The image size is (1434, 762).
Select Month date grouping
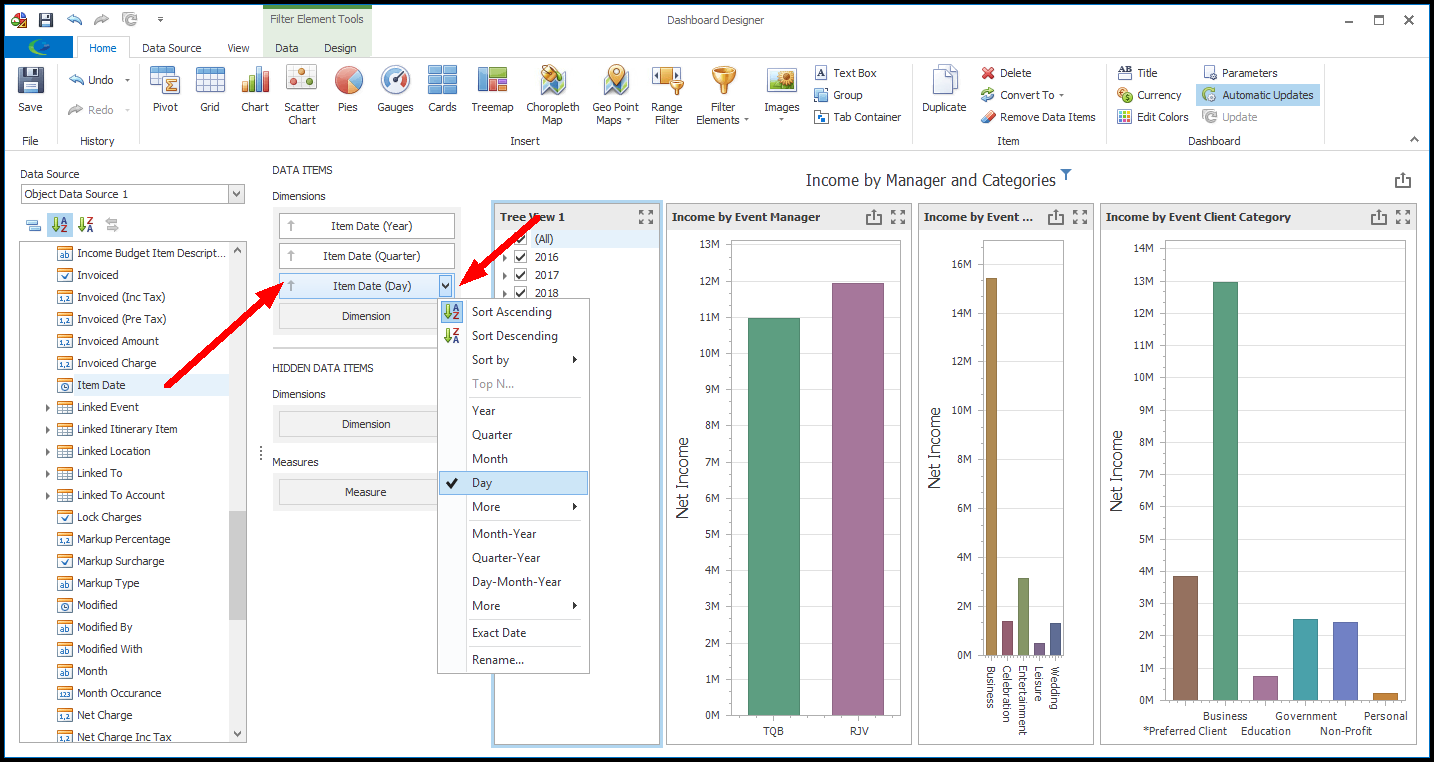tap(514, 459)
